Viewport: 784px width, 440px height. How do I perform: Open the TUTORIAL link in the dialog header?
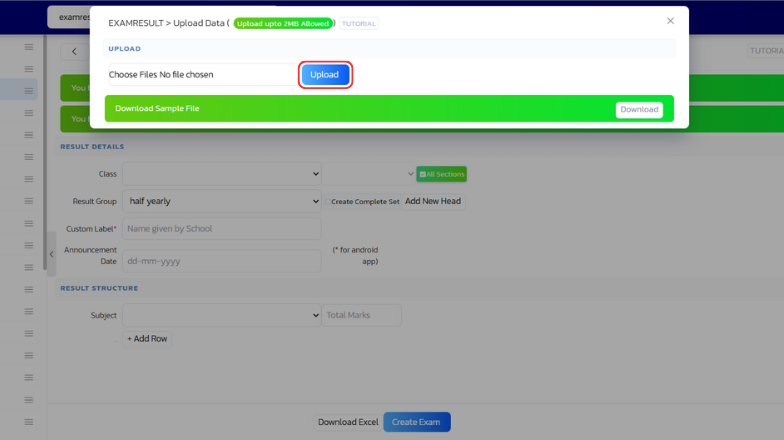click(x=359, y=23)
